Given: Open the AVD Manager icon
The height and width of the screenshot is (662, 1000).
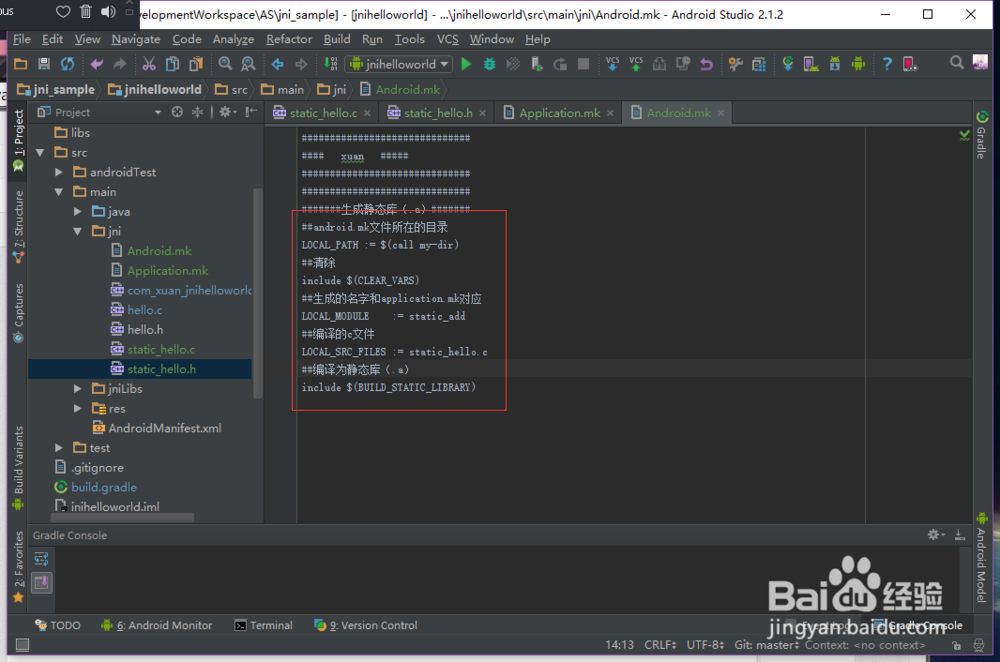Looking at the screenshot, I should (x=811, y=64).
